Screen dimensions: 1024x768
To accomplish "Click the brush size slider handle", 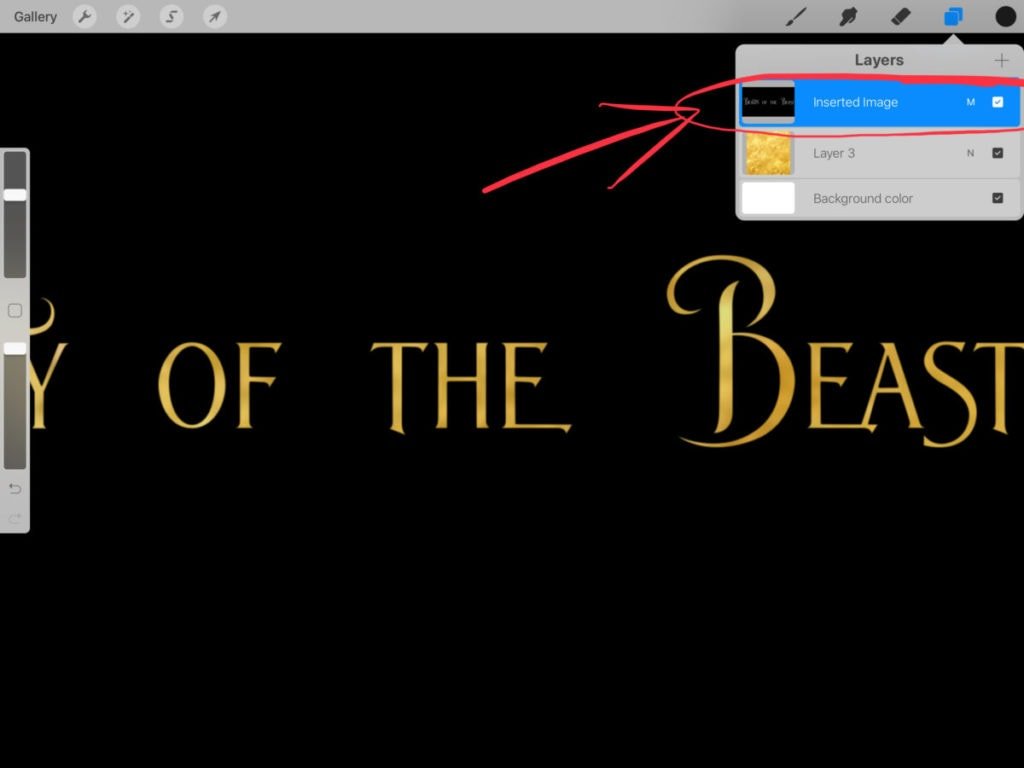I will 15,195.
